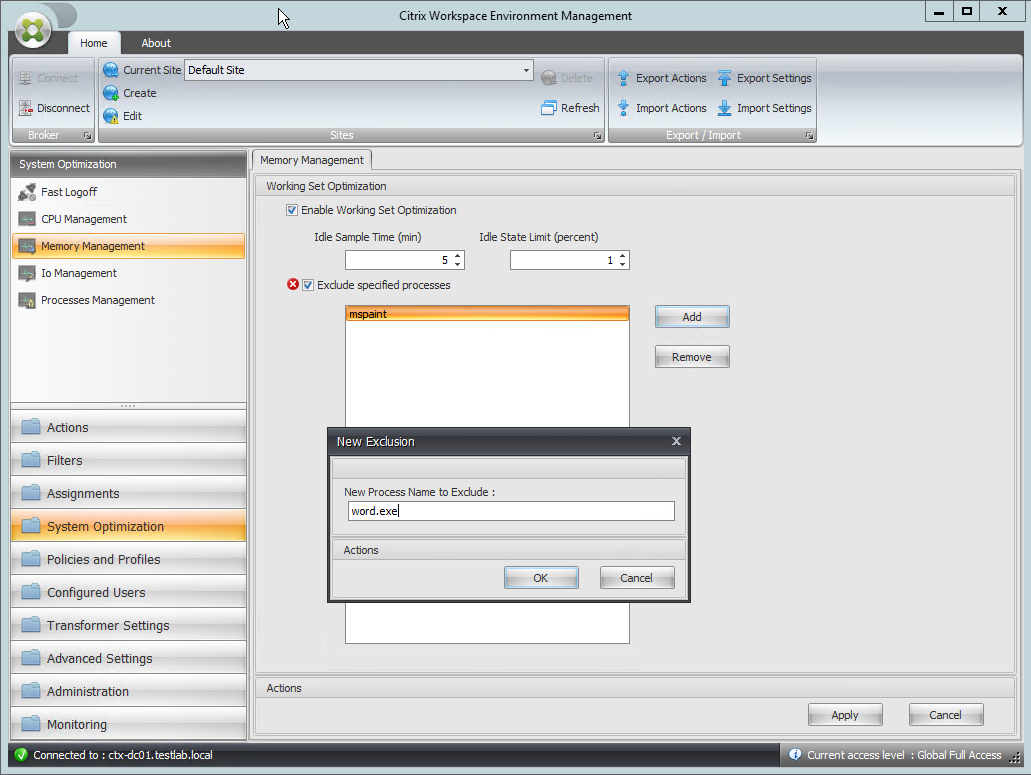Click the New Process Name input field
The height and width of the screenshot is (775, 1031).
(x=511, y=511)
